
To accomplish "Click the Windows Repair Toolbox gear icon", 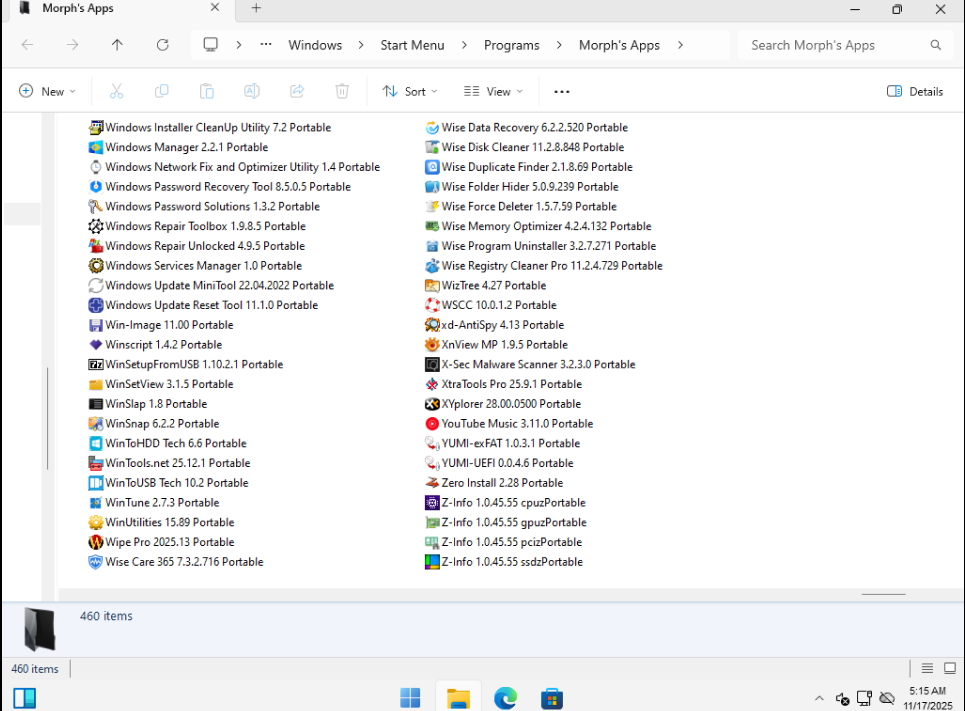I will coord(95,226).
